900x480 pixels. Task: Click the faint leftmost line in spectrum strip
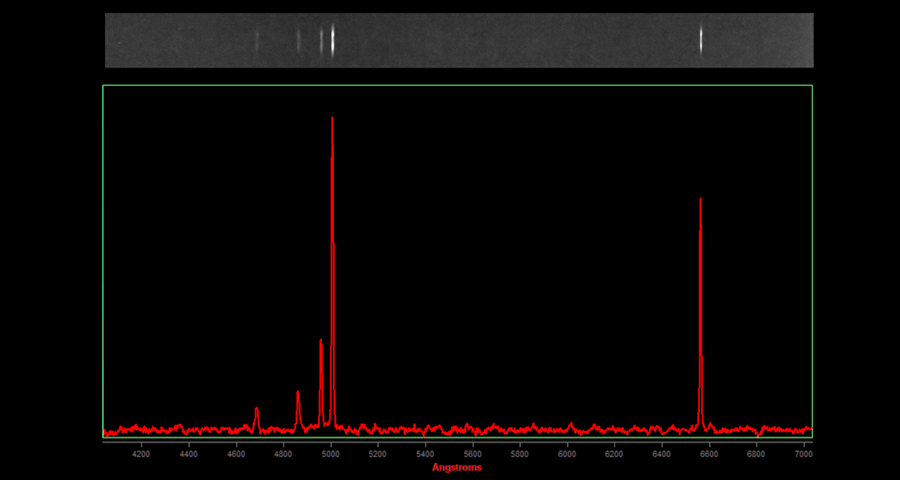coord(257,40)
